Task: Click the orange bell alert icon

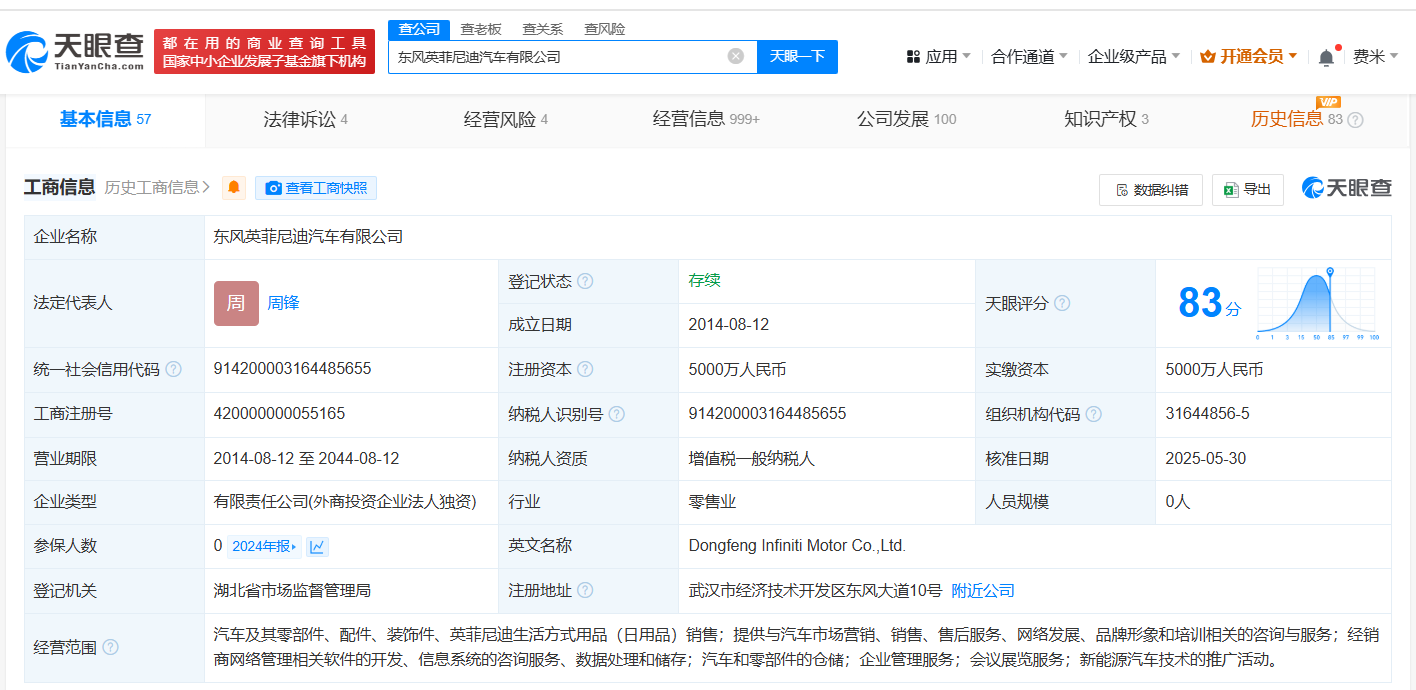Action: (x=234, y=188)
